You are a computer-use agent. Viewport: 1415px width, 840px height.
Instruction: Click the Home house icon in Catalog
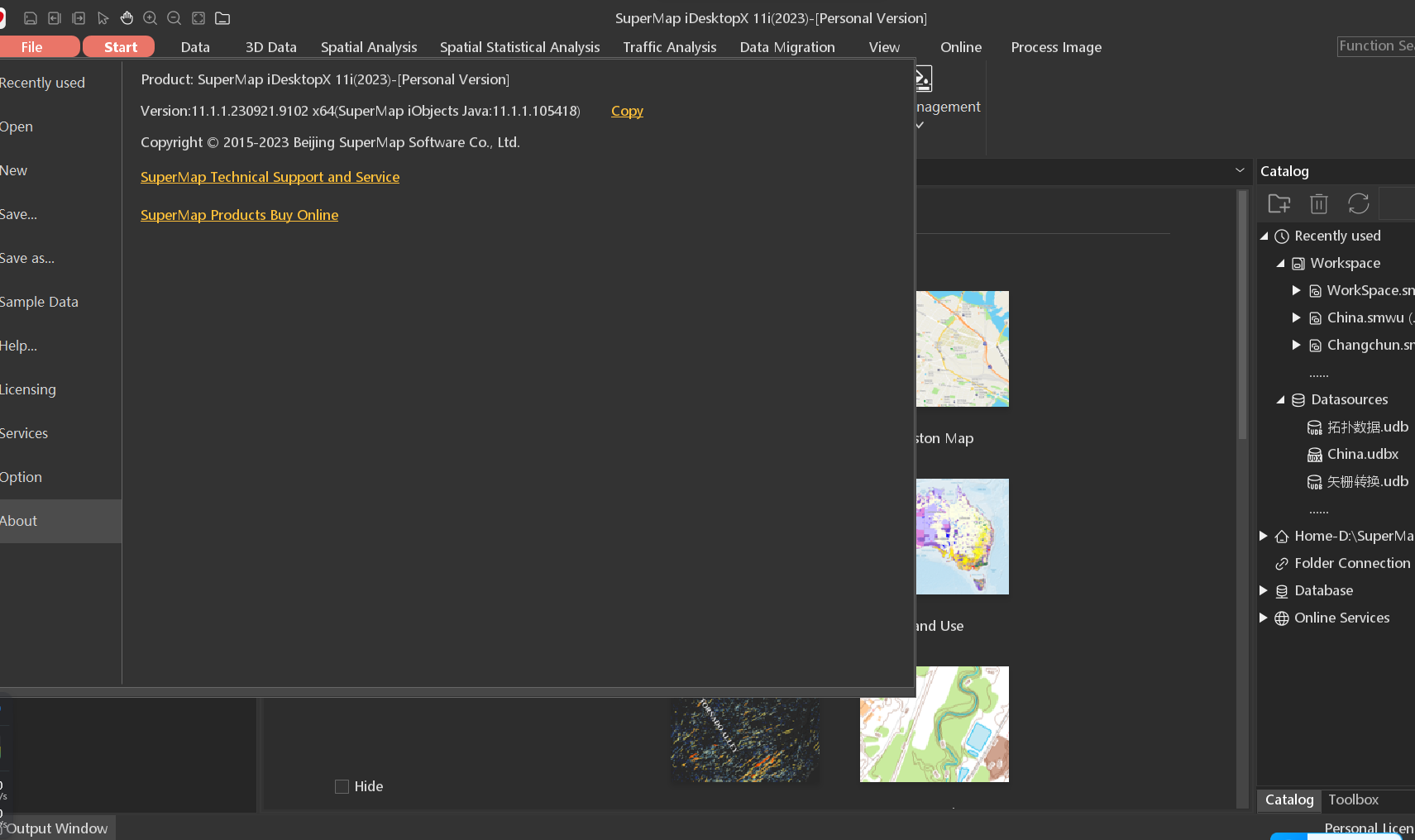tap(1282, 537)
